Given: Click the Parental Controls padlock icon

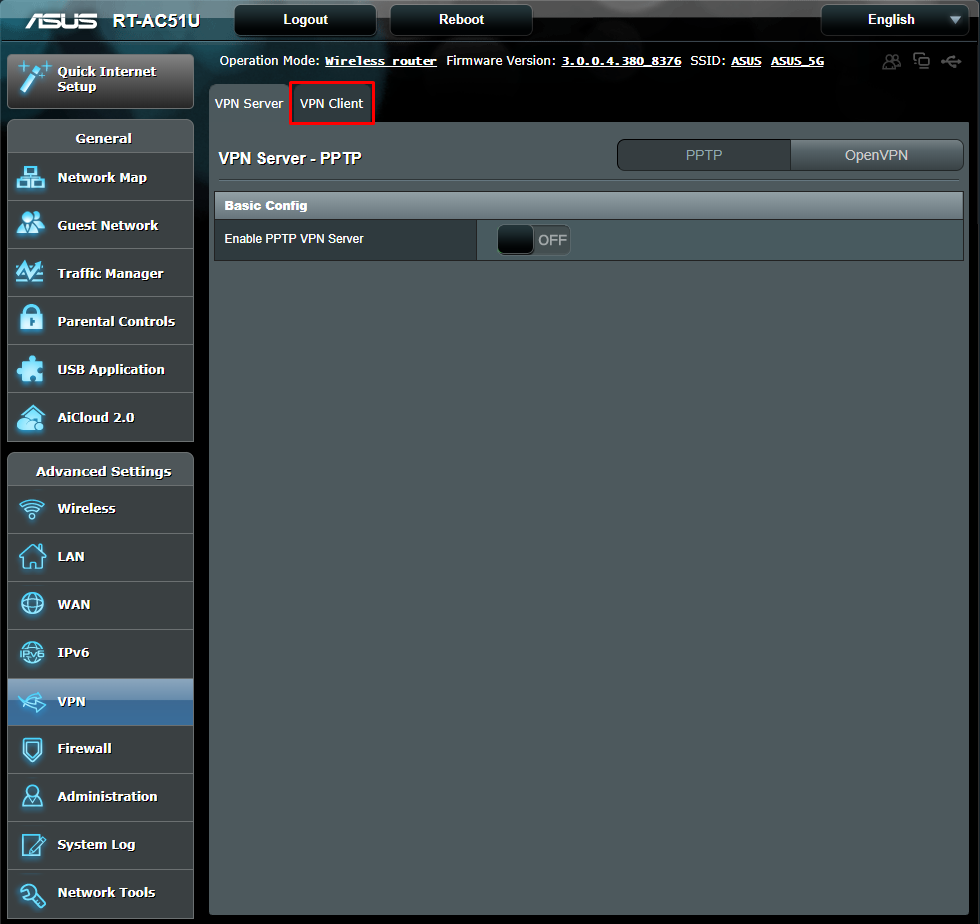Looking at the screenshot, I should coord(30,320).
